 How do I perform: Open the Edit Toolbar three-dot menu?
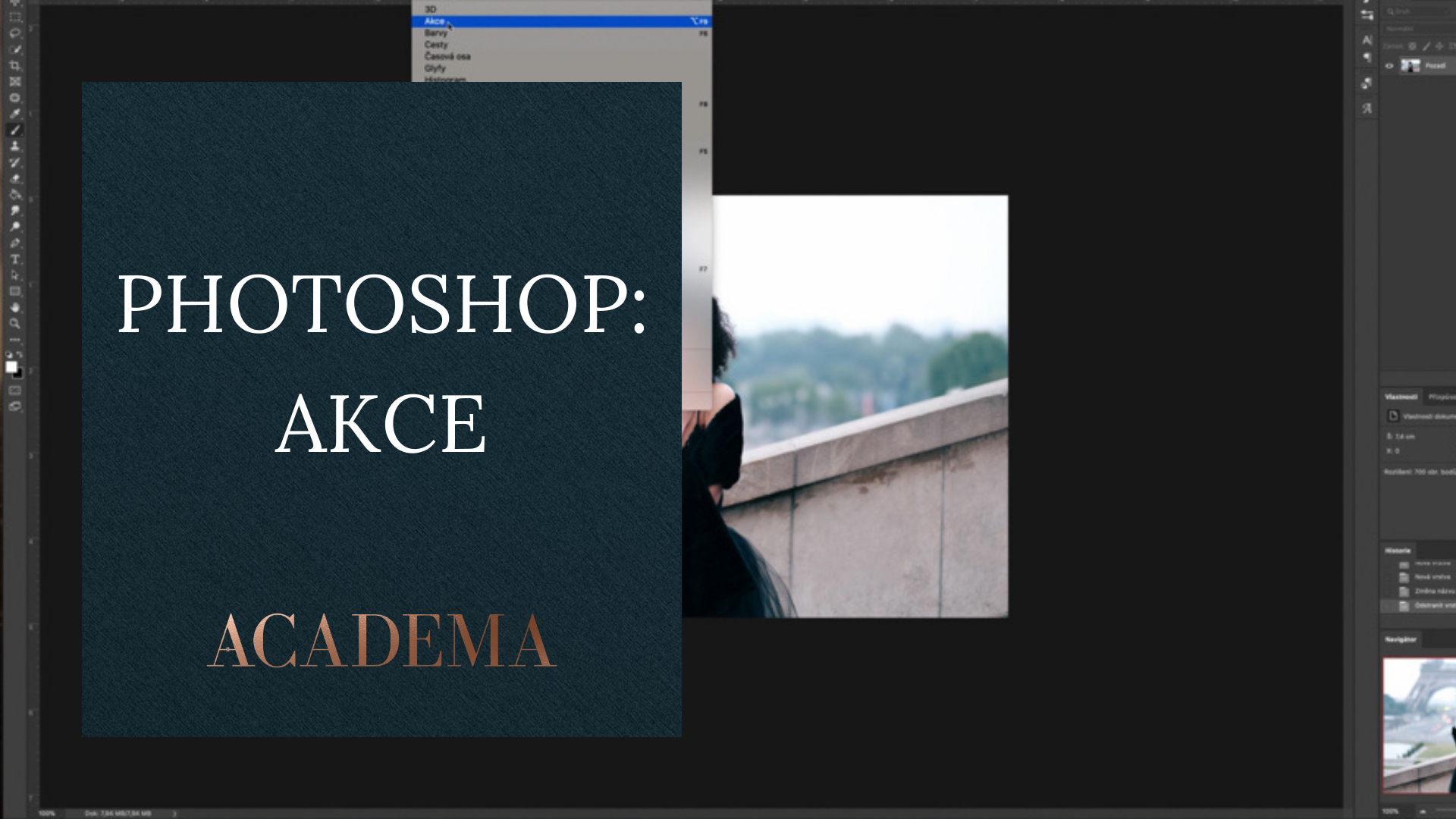coord(14,340)
